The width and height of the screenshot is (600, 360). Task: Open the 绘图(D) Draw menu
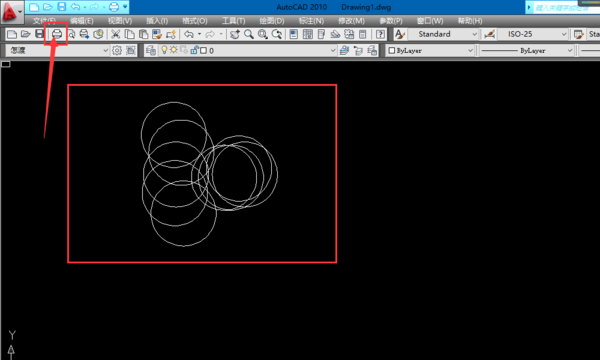pyautogui.click(x=272, y=21)
